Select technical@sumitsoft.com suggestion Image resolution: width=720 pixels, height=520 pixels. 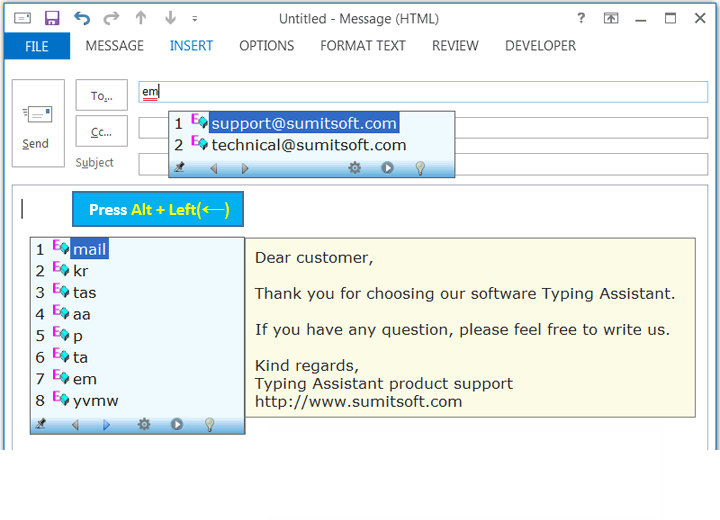[x=308, y=145]
